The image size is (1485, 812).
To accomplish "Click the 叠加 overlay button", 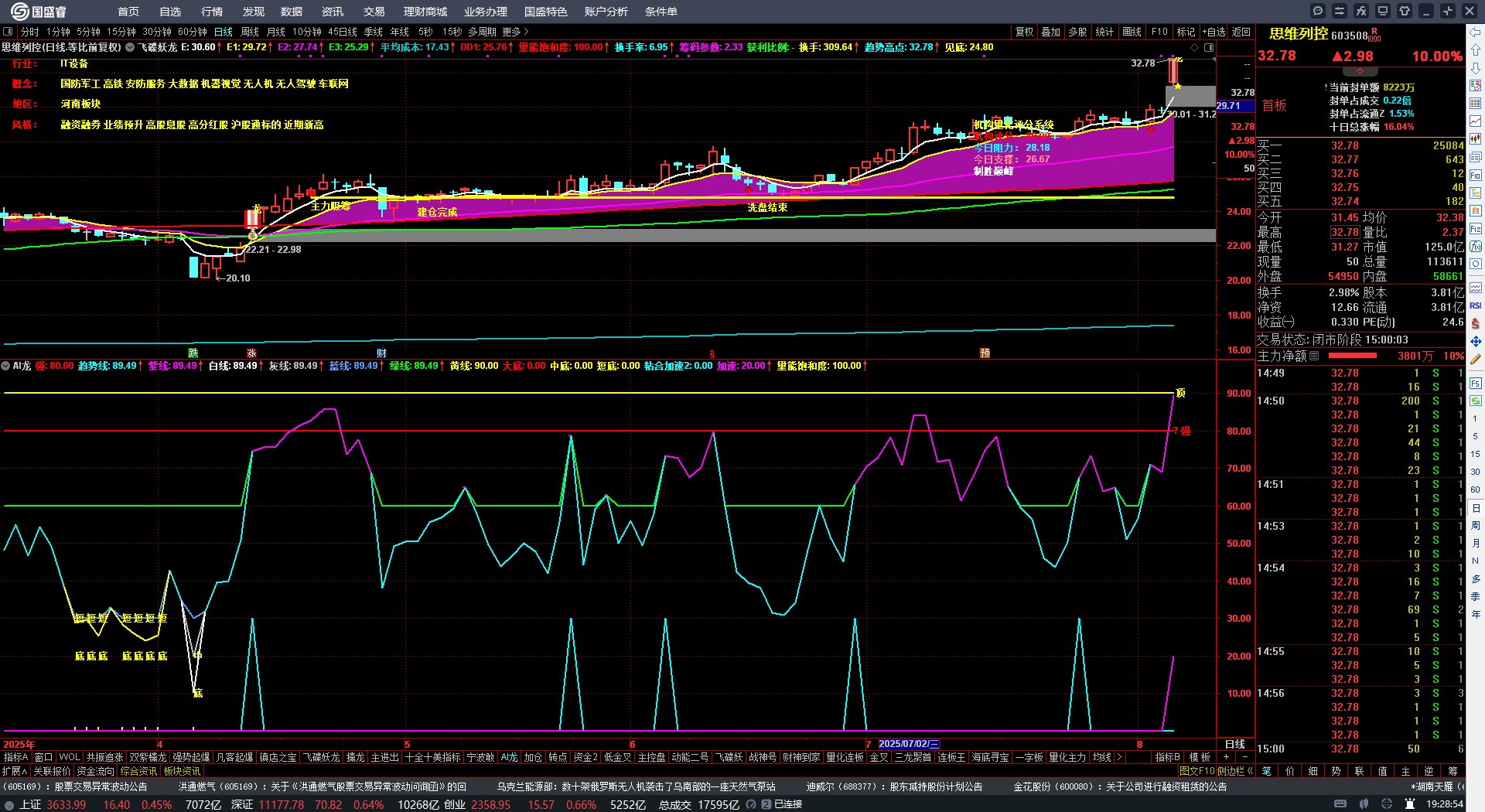I will [x=1051, y=32].
